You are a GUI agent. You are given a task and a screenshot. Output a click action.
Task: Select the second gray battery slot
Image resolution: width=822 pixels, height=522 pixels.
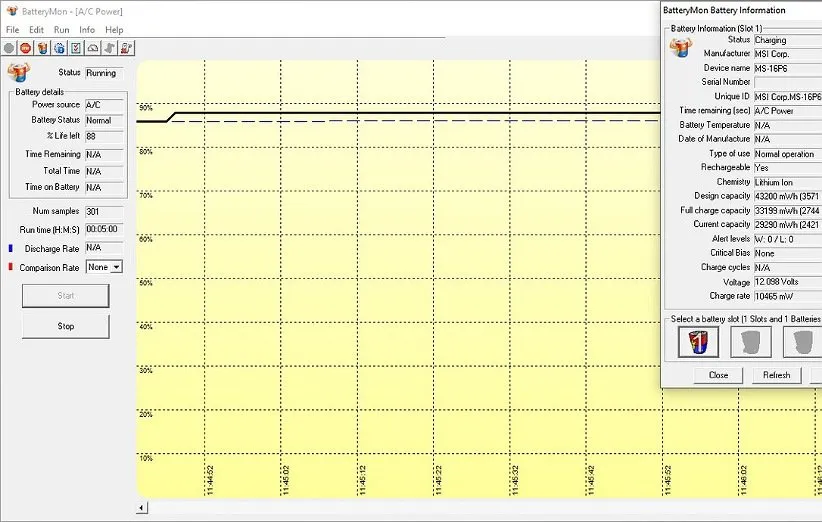tap(751, 342)
